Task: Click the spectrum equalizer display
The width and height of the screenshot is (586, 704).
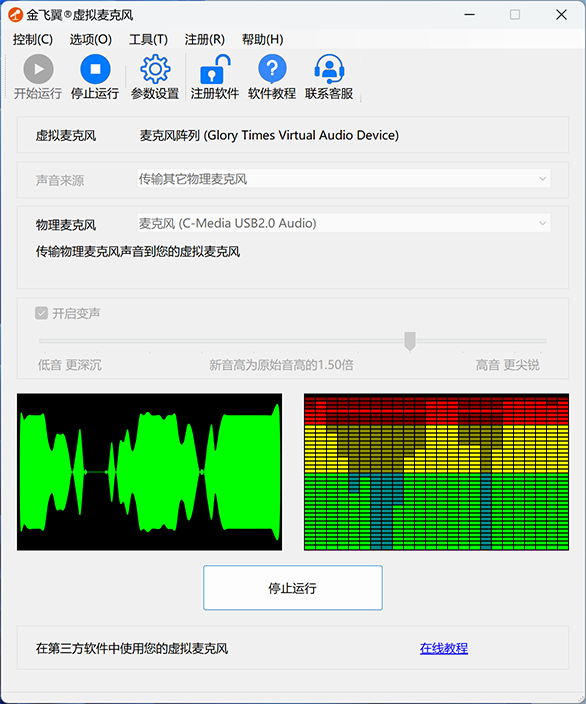Action: 436,472
